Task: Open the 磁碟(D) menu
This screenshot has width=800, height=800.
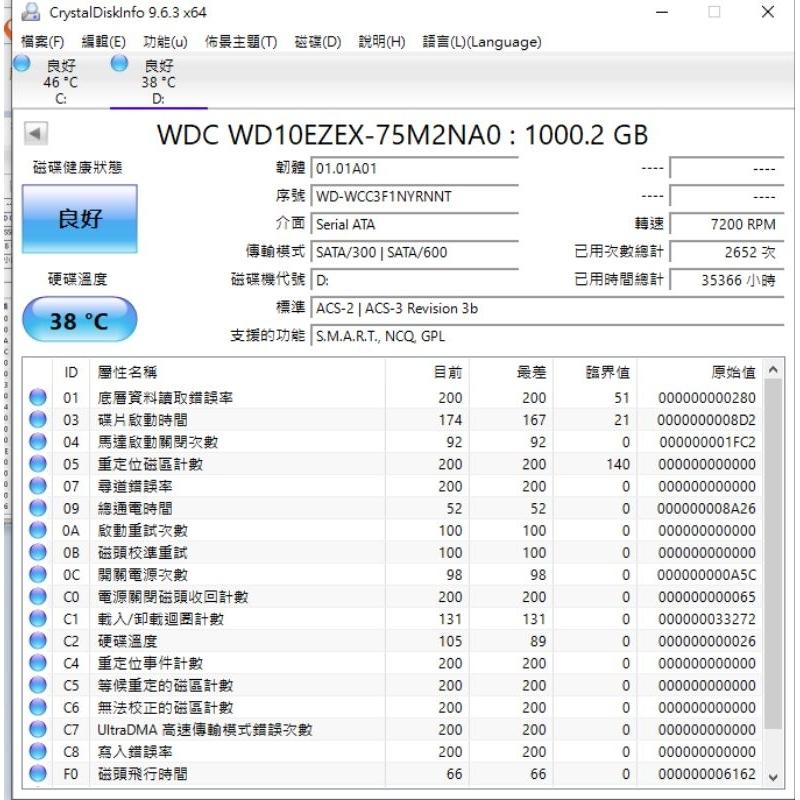Action: point(318,41)
